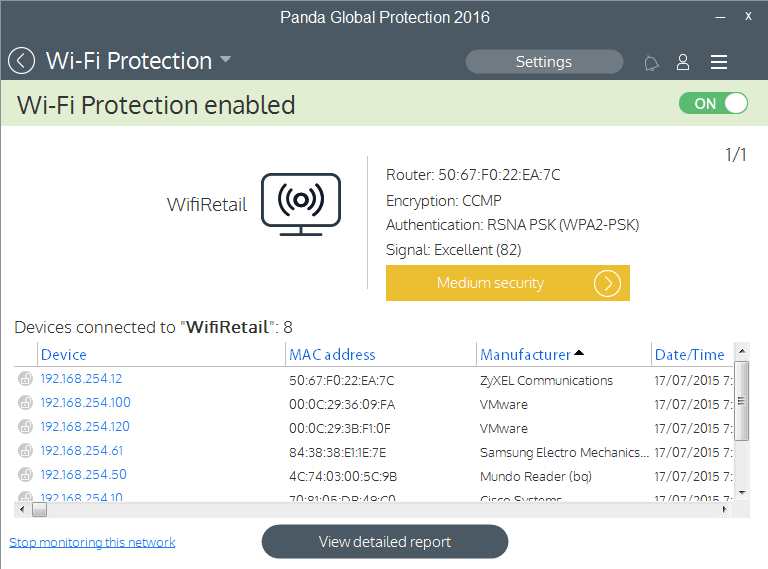Open the hamburger menu icon

719,62
